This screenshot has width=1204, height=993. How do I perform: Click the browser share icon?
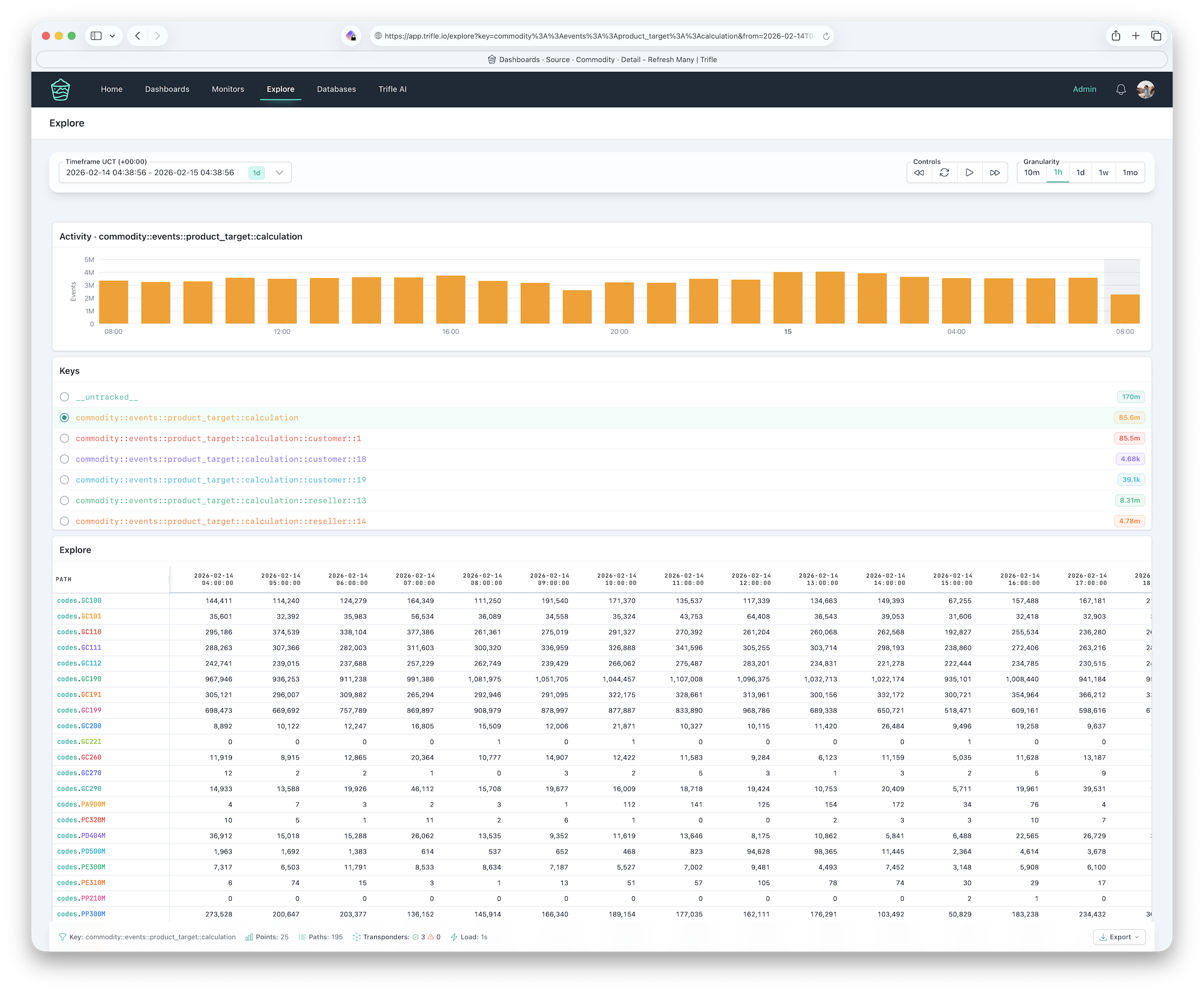click(x=1116, y=36)
